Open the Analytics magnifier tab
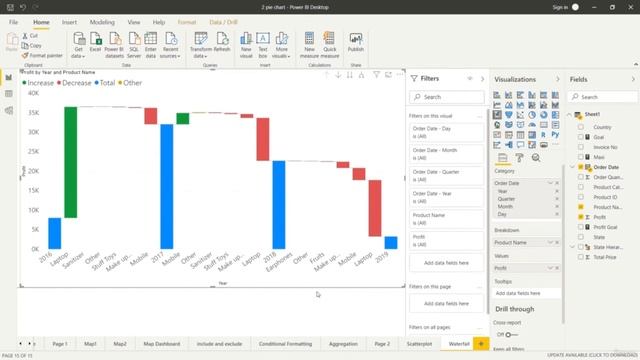 point(536,158)
